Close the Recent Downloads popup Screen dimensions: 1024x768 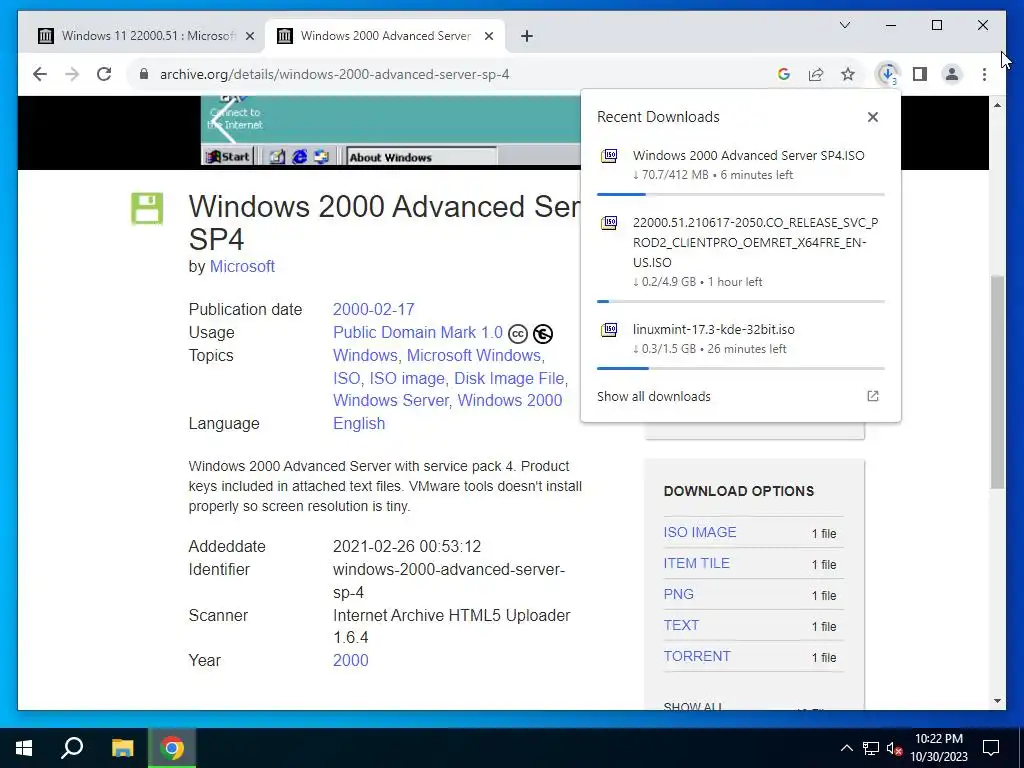[x=872, y=117]
